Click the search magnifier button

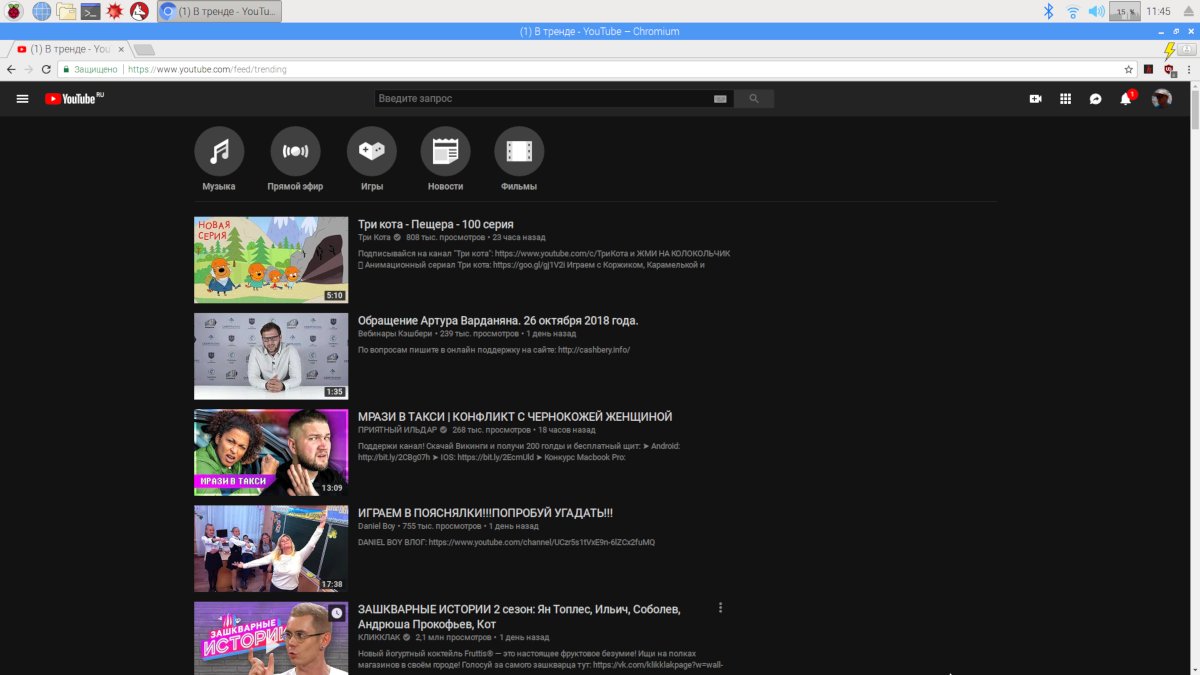click(x=754, y=99)
